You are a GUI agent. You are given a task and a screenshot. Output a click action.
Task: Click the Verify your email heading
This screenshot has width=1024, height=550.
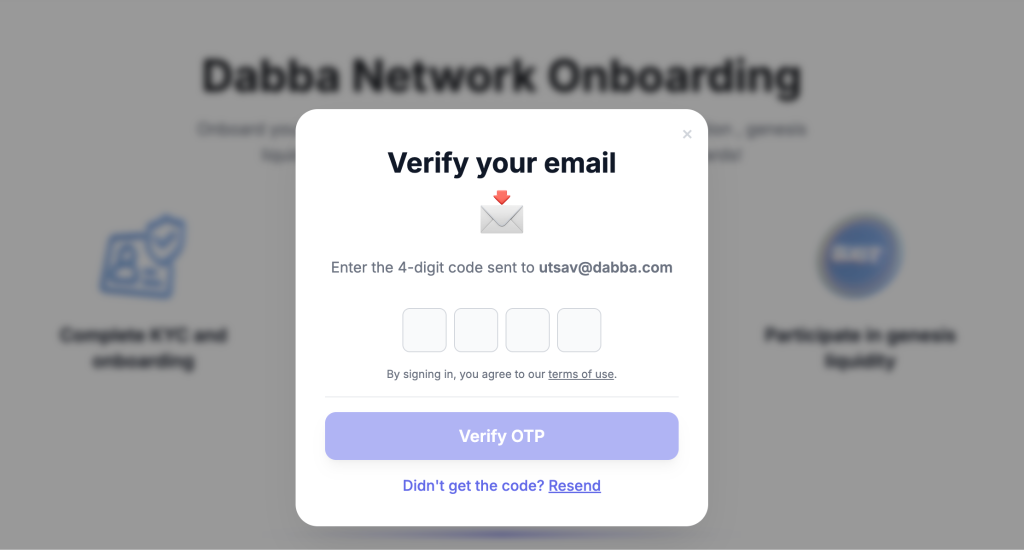pyautogui.click(x=502, y=163)
